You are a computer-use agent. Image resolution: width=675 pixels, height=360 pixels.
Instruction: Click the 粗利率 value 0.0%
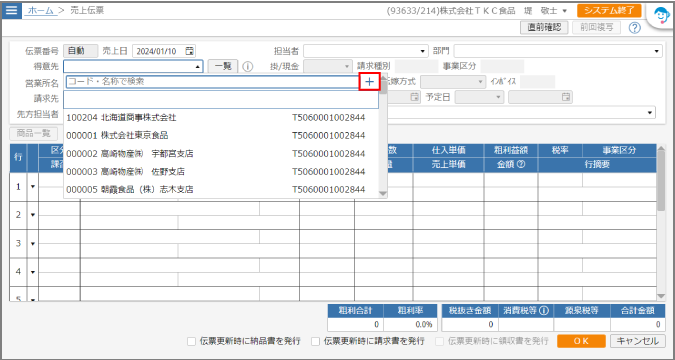tap(409, 324)
